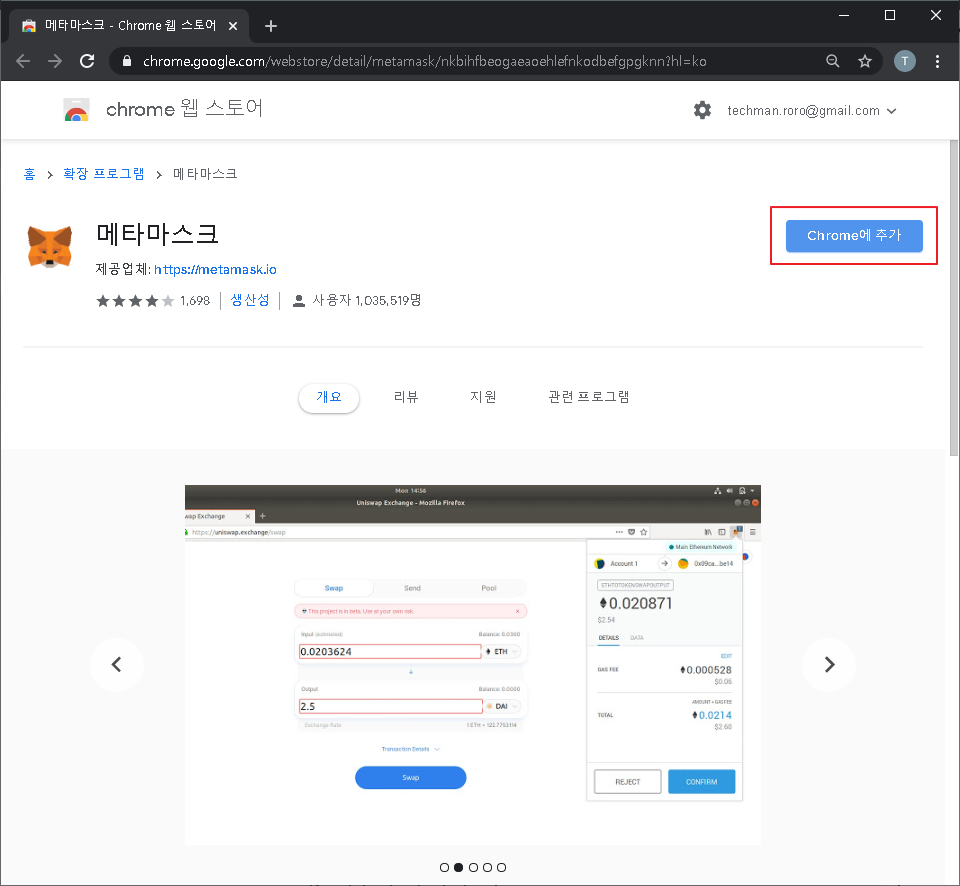The image size is (960, 886).
Task: Show previous screenshot with left arrow
Action: pos(117,664)
